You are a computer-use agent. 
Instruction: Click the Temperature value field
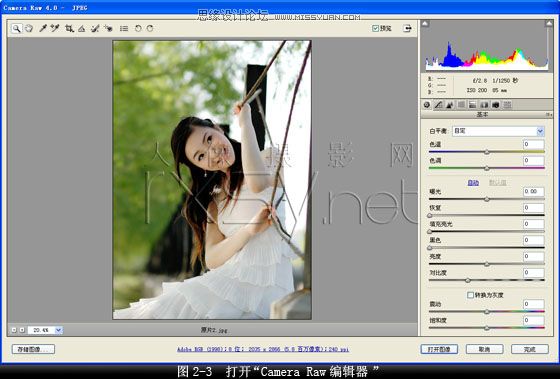pyautogui.click(x=534, y=144)
